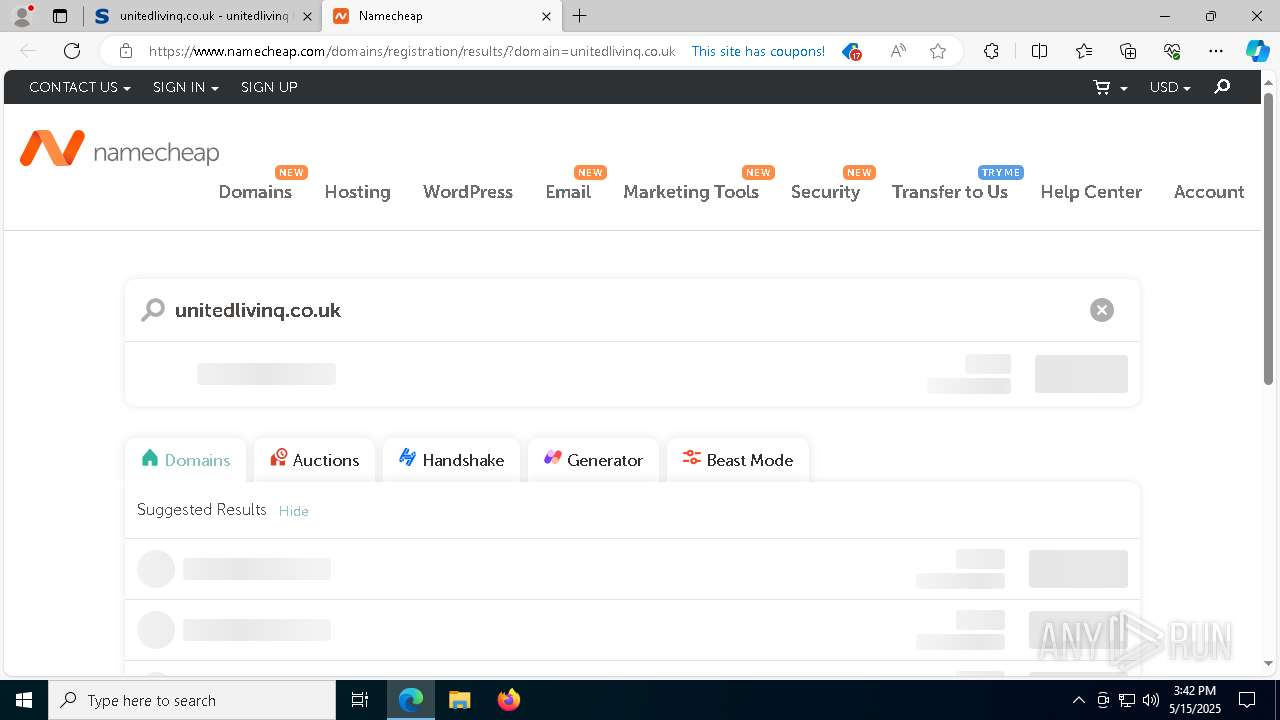The width and height of the screenshot is (1280, 720).
Task: Add page to favorites star icon
Action: point(938,51)
